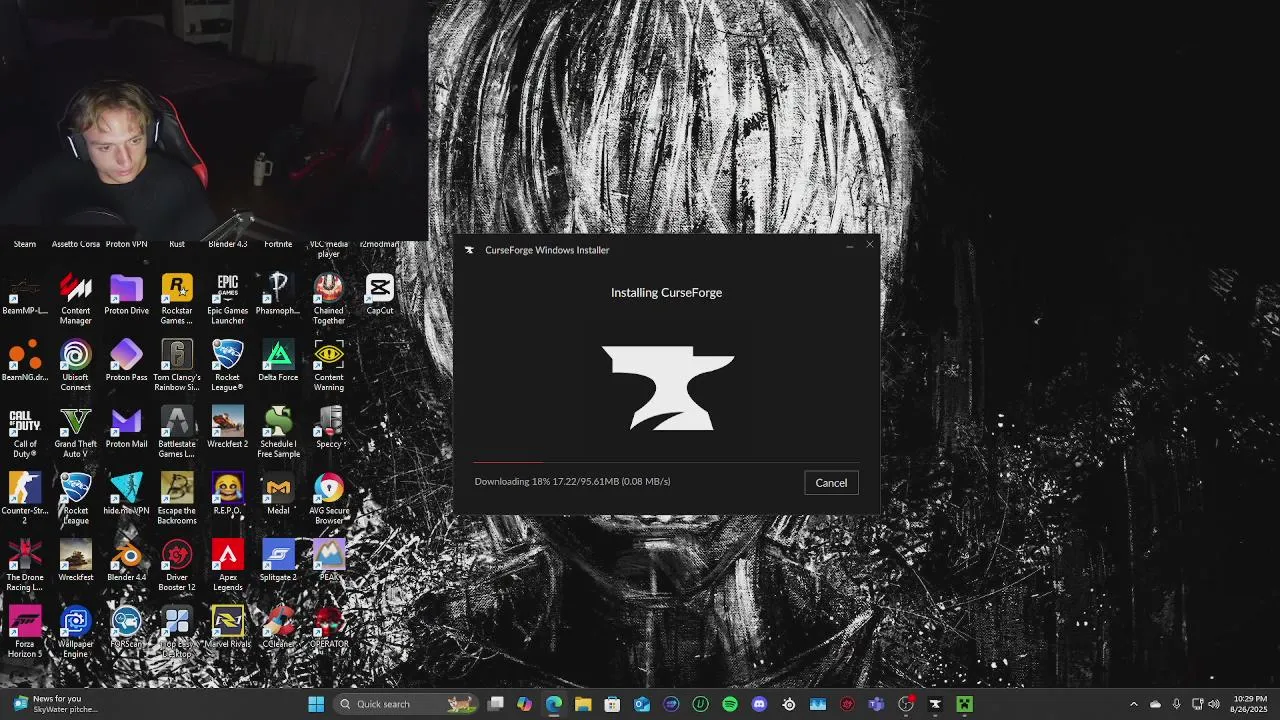Open Medal desktop shortcut
The image size is (1280, 720).
278,495
